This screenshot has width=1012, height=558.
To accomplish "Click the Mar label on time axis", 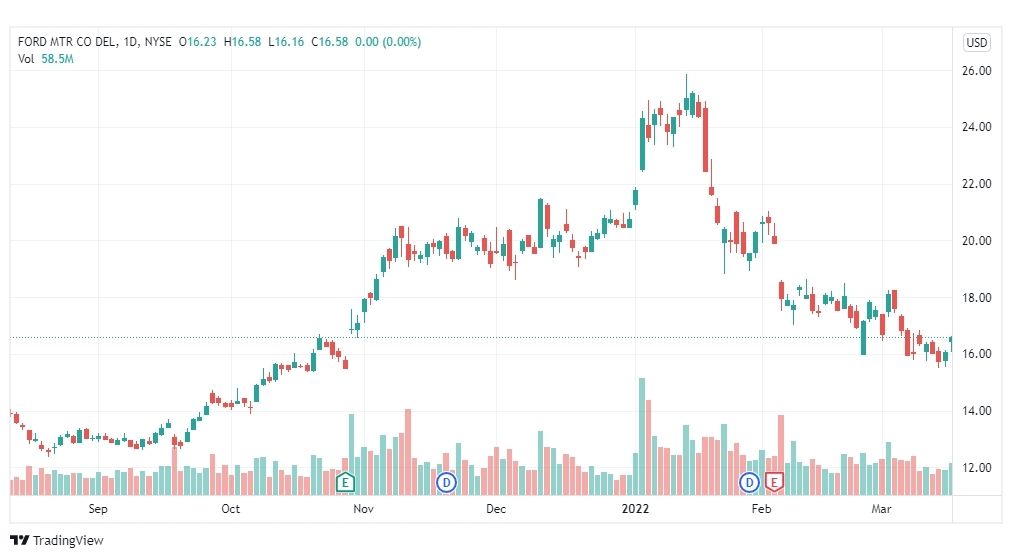I will 881,509.
